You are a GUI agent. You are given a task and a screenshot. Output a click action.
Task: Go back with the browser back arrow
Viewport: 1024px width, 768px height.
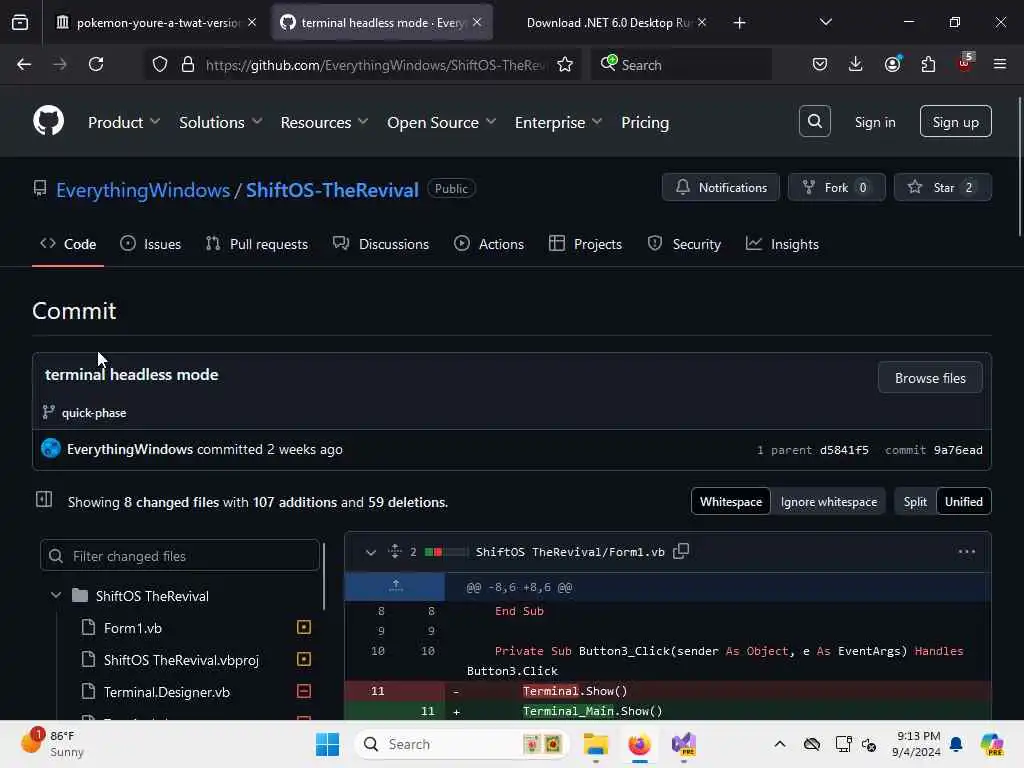point(24,64)
